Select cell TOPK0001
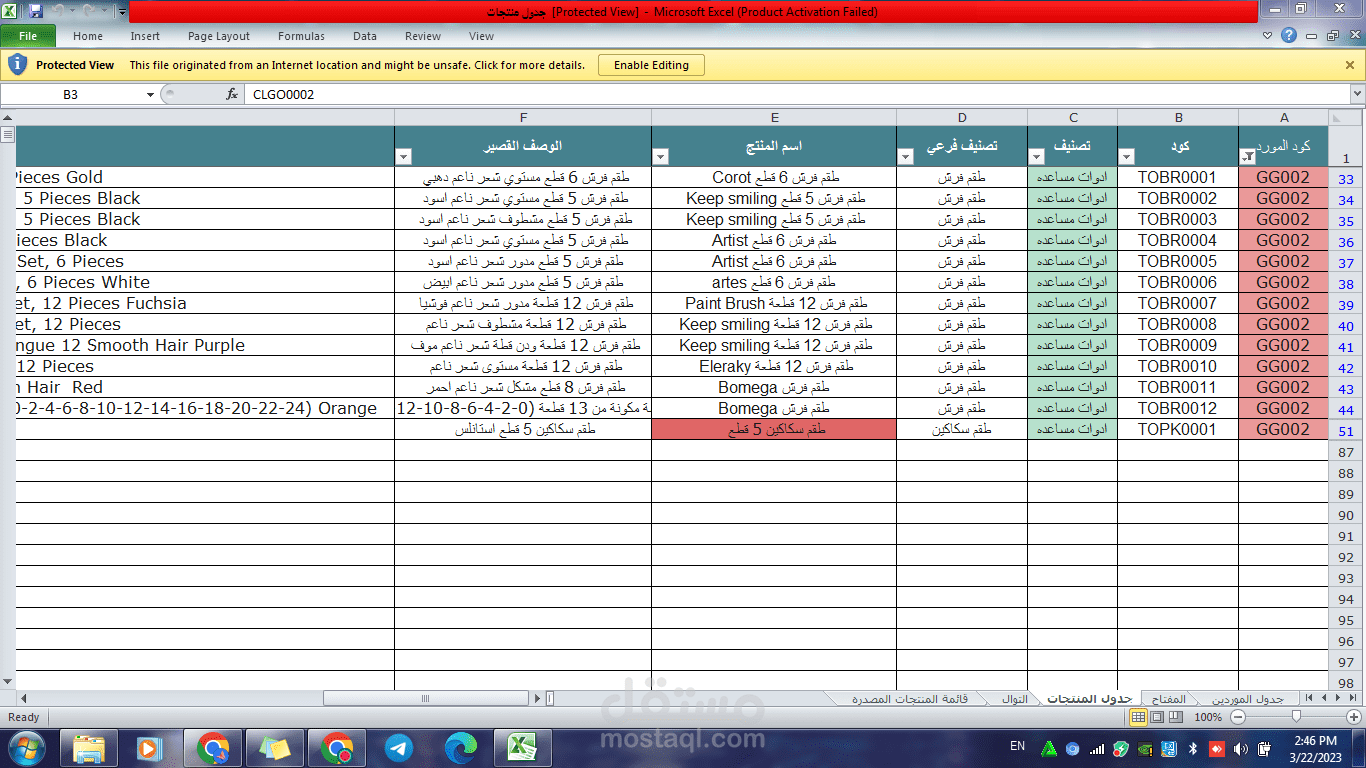Viewport: 1366px width, 768px height. (x=1177, y=429)
